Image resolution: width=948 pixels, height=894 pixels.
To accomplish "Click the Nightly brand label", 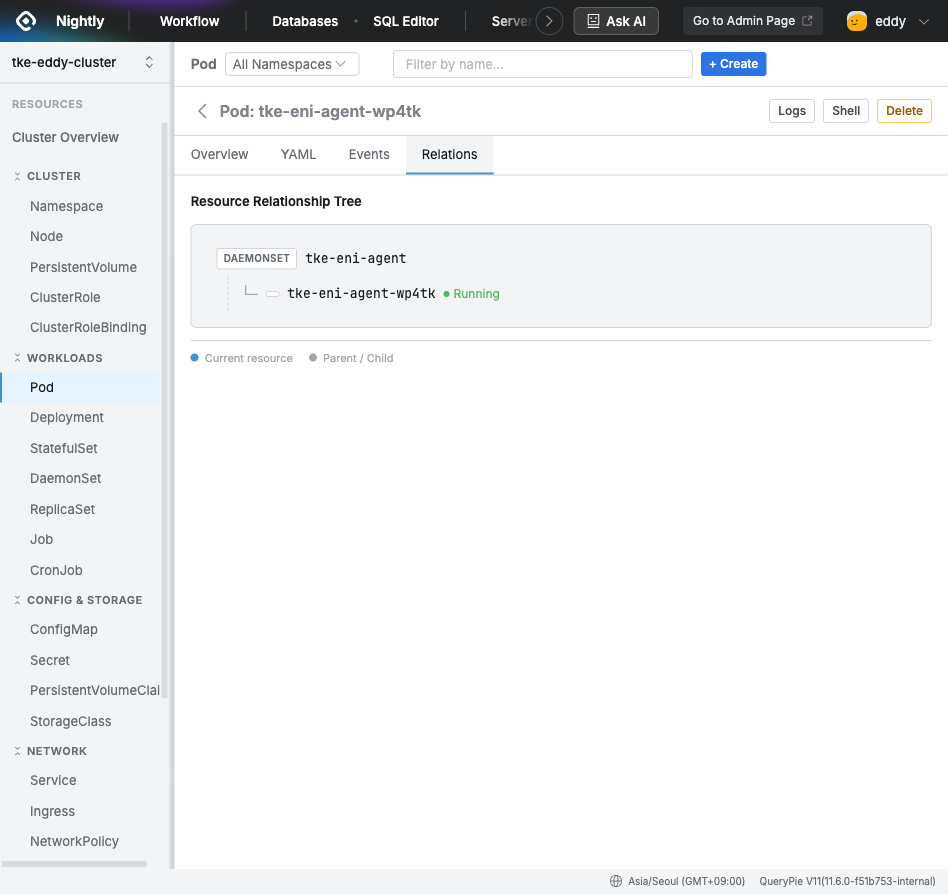I will click(80, 21).
